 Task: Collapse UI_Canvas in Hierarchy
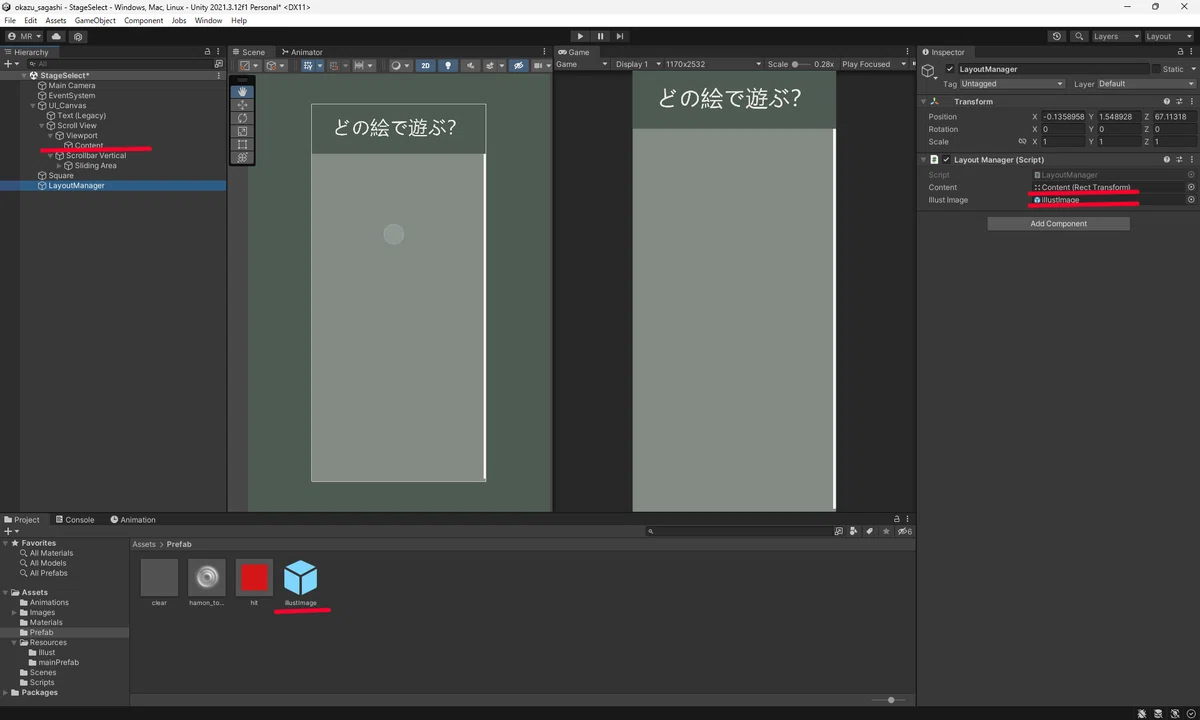coord(33,106)
